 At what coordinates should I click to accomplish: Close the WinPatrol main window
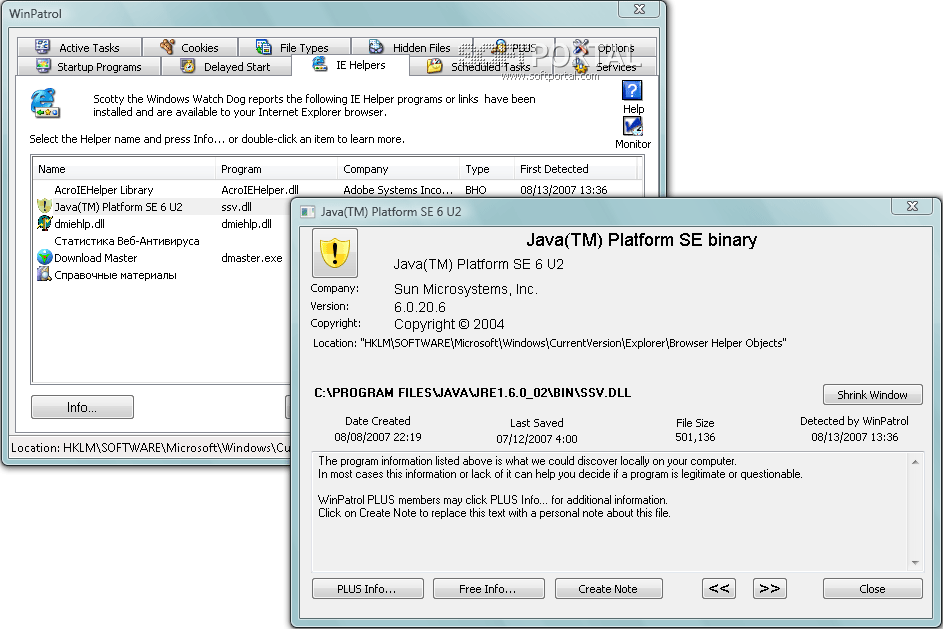[x=639, y=9]
